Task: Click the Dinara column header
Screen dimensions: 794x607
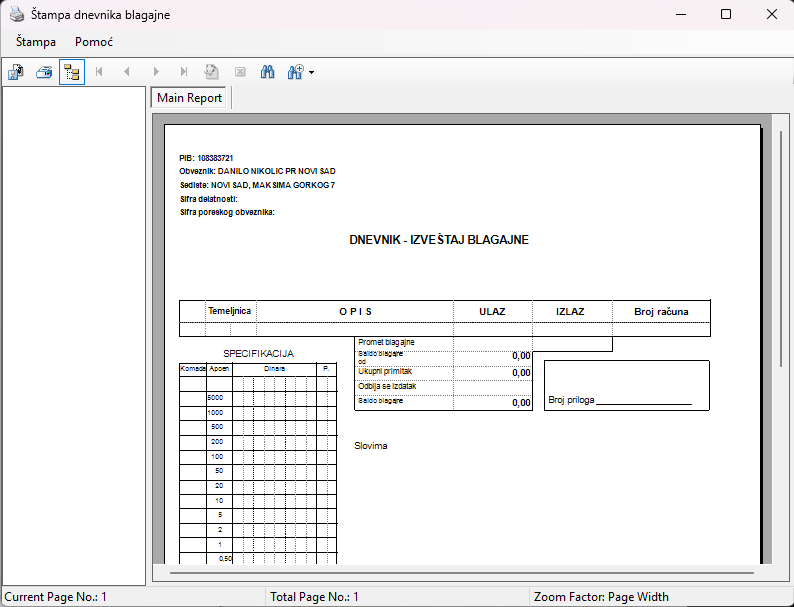Action: point(274,369)
